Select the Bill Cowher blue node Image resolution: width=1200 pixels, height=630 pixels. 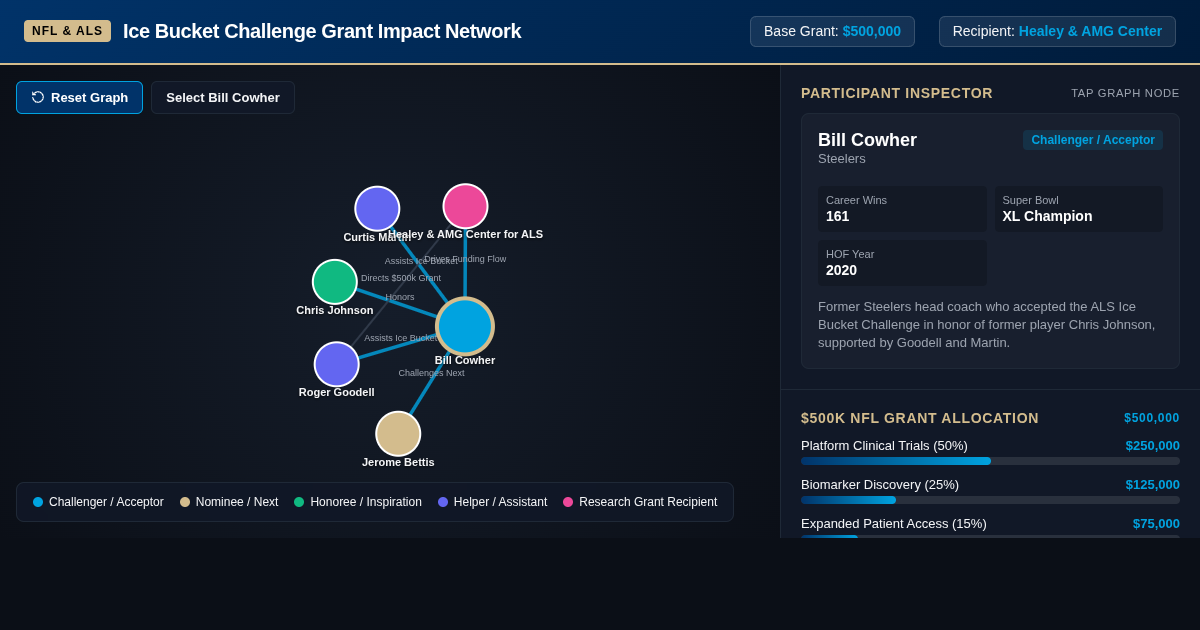(465, 326)
